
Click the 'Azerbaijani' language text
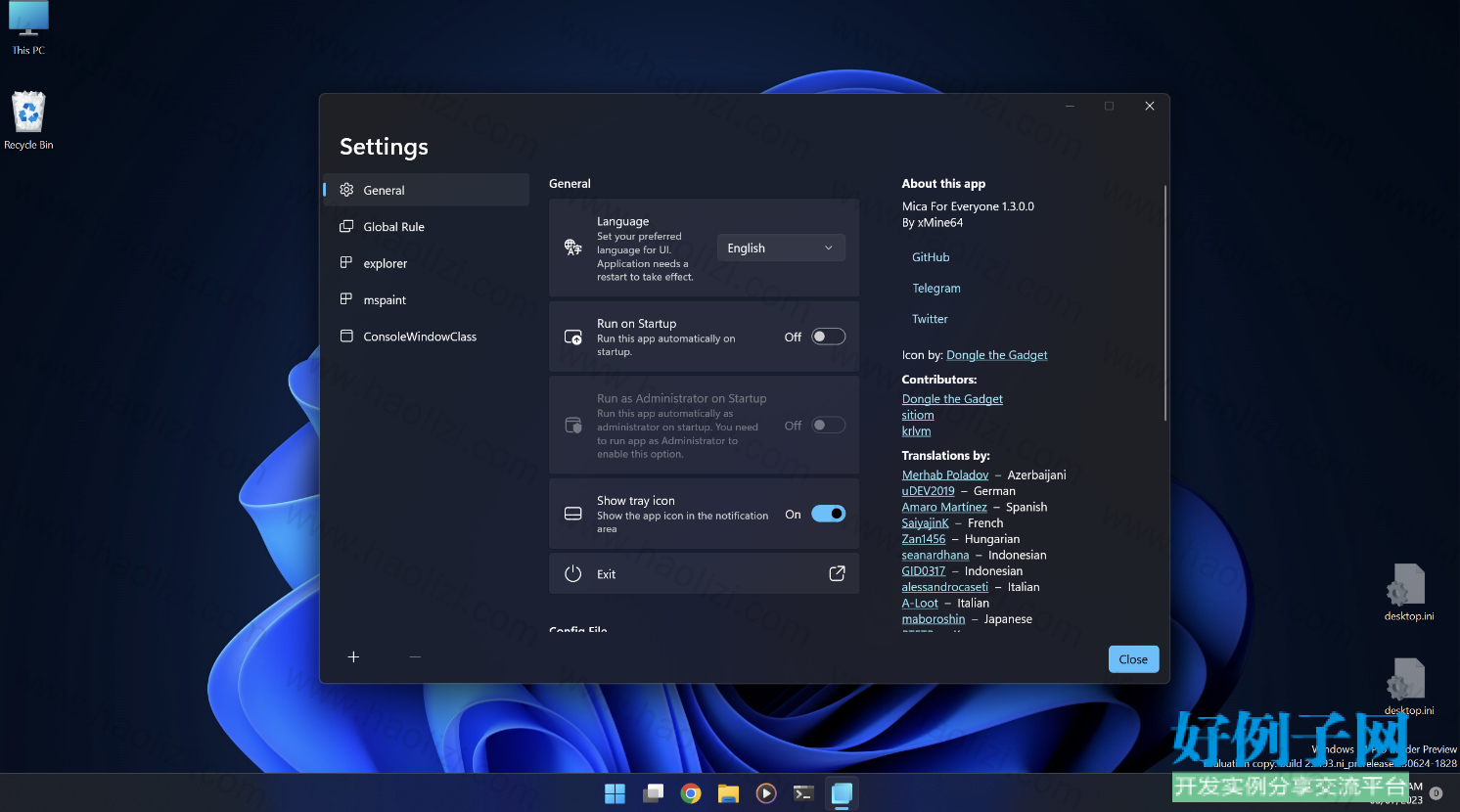(x=1036, y=475)
